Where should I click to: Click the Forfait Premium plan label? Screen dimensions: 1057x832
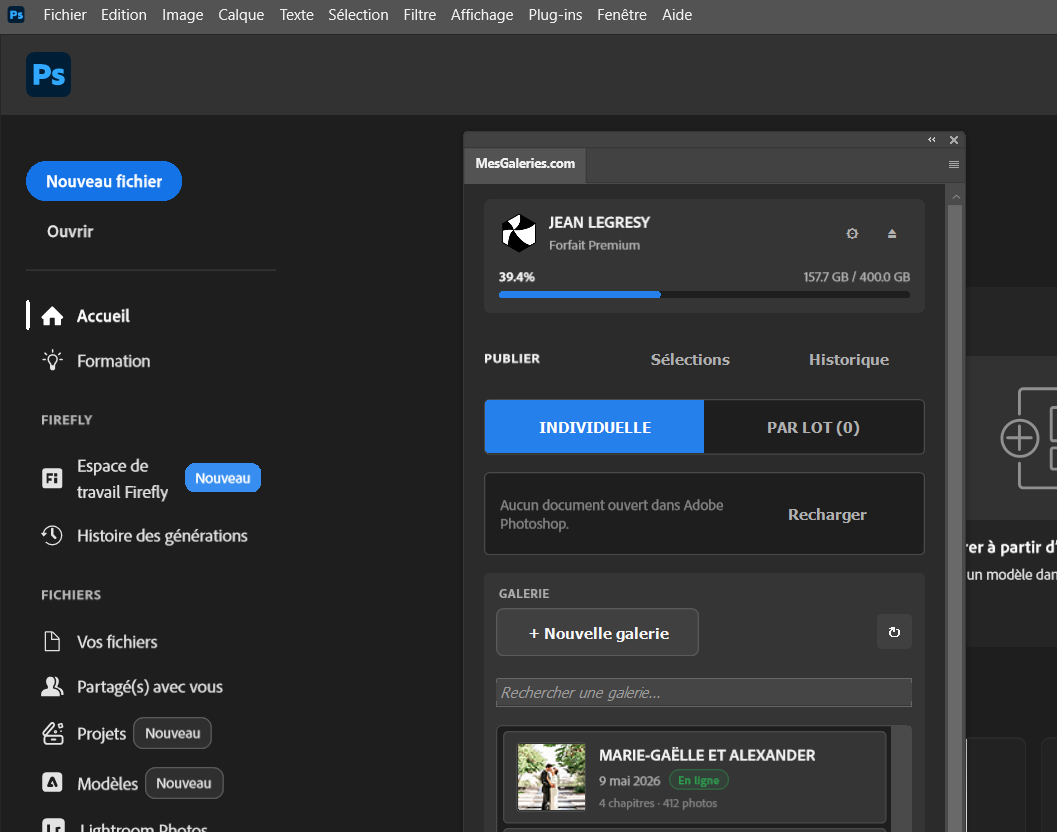click(594, 245)
